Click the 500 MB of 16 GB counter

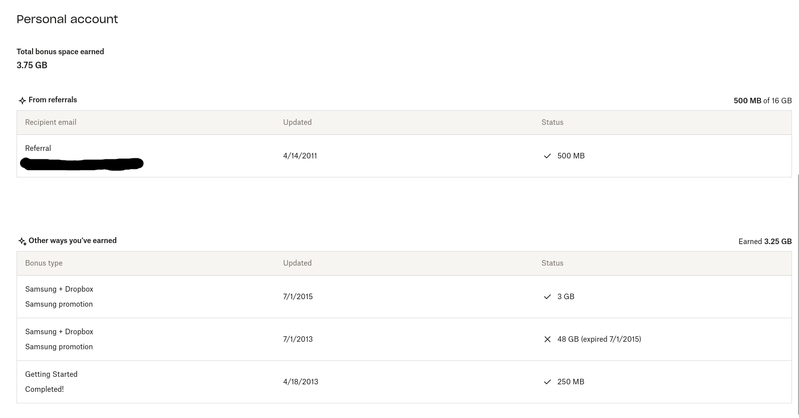762,101
